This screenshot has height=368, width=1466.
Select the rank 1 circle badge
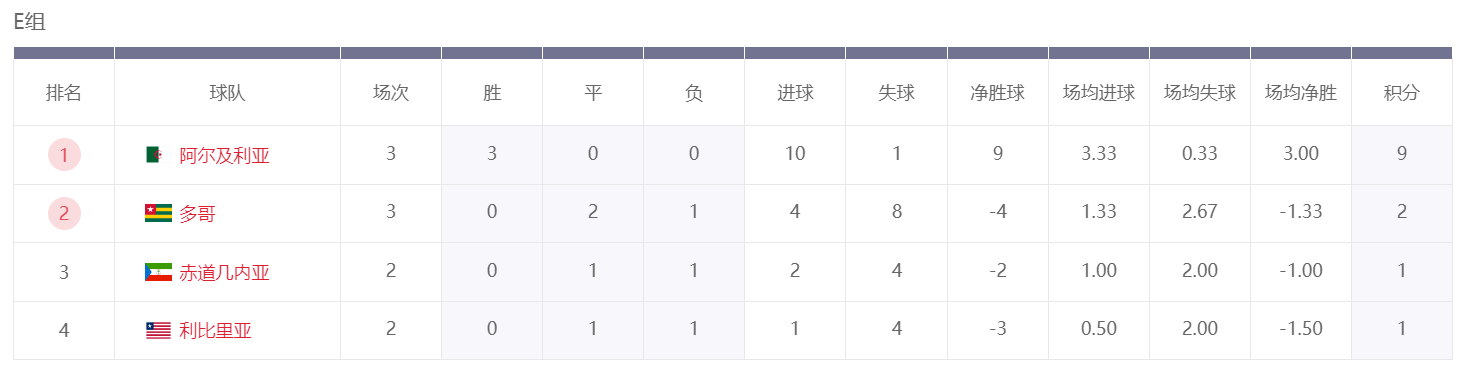coord(64,155)
